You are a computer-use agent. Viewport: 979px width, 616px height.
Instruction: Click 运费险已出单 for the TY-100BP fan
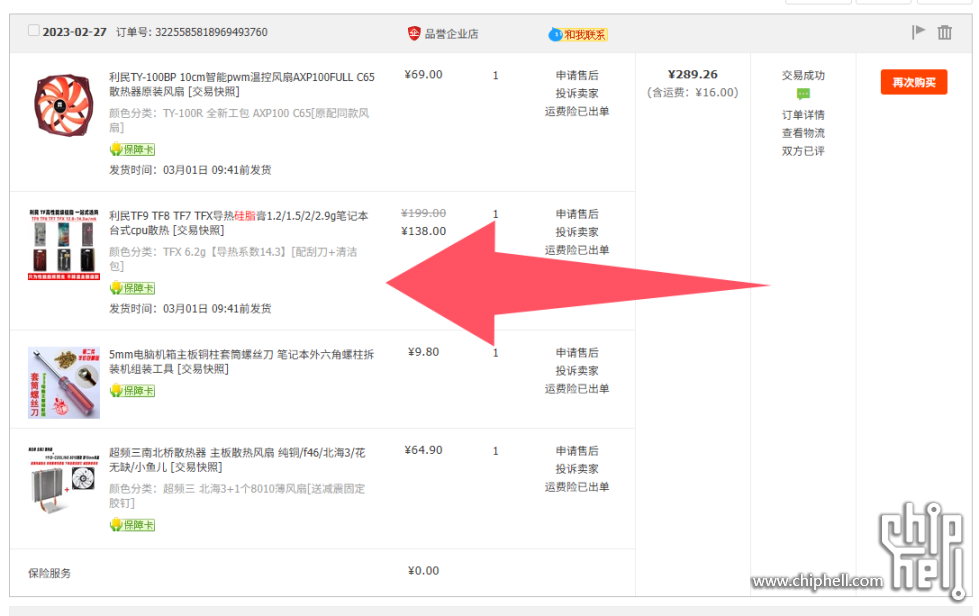(x=577, y=112)
